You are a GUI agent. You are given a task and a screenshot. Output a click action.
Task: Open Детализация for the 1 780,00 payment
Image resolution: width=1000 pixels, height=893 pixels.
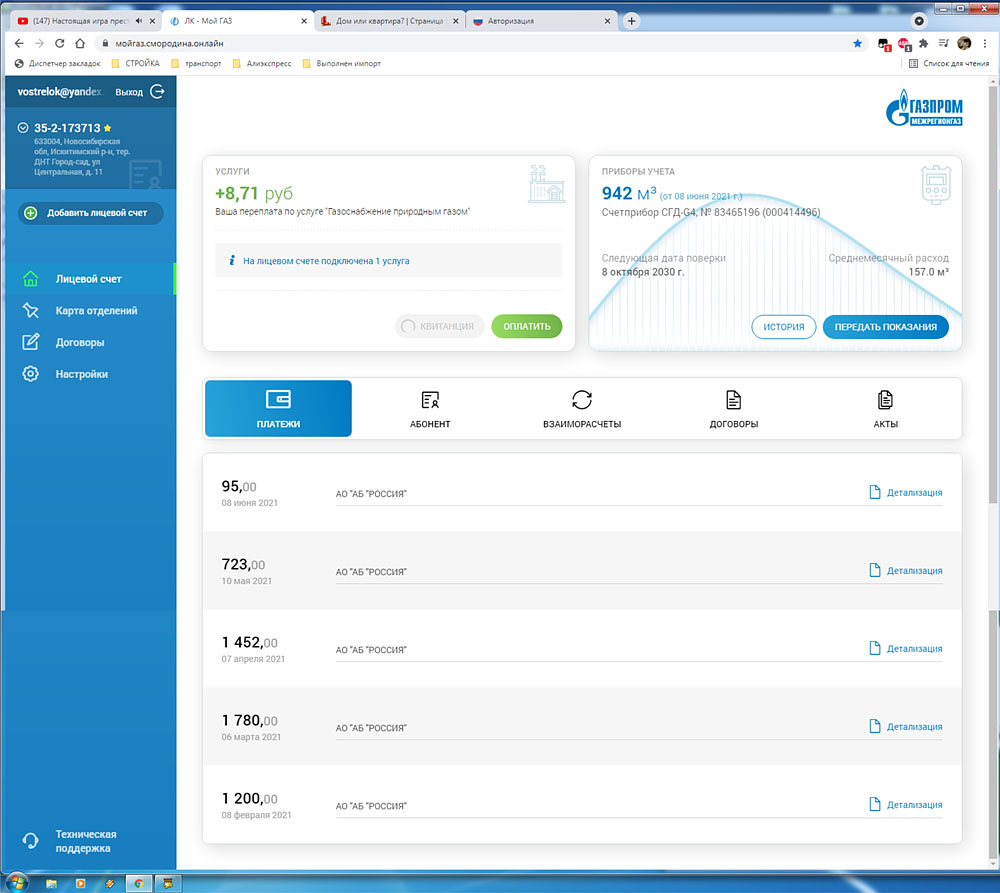[905, 727]
